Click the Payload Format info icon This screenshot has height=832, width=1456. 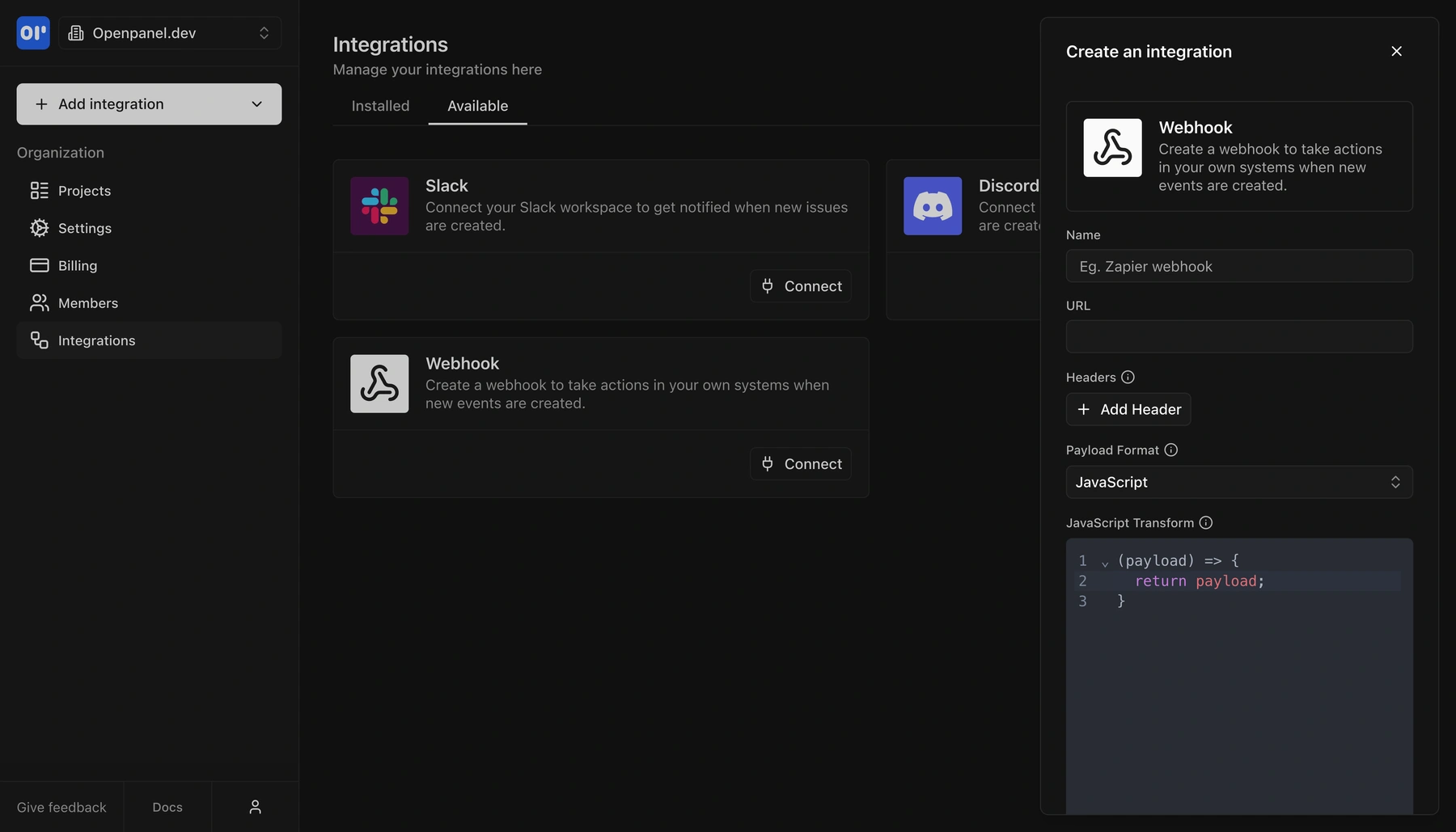(x=1171, y=450)
